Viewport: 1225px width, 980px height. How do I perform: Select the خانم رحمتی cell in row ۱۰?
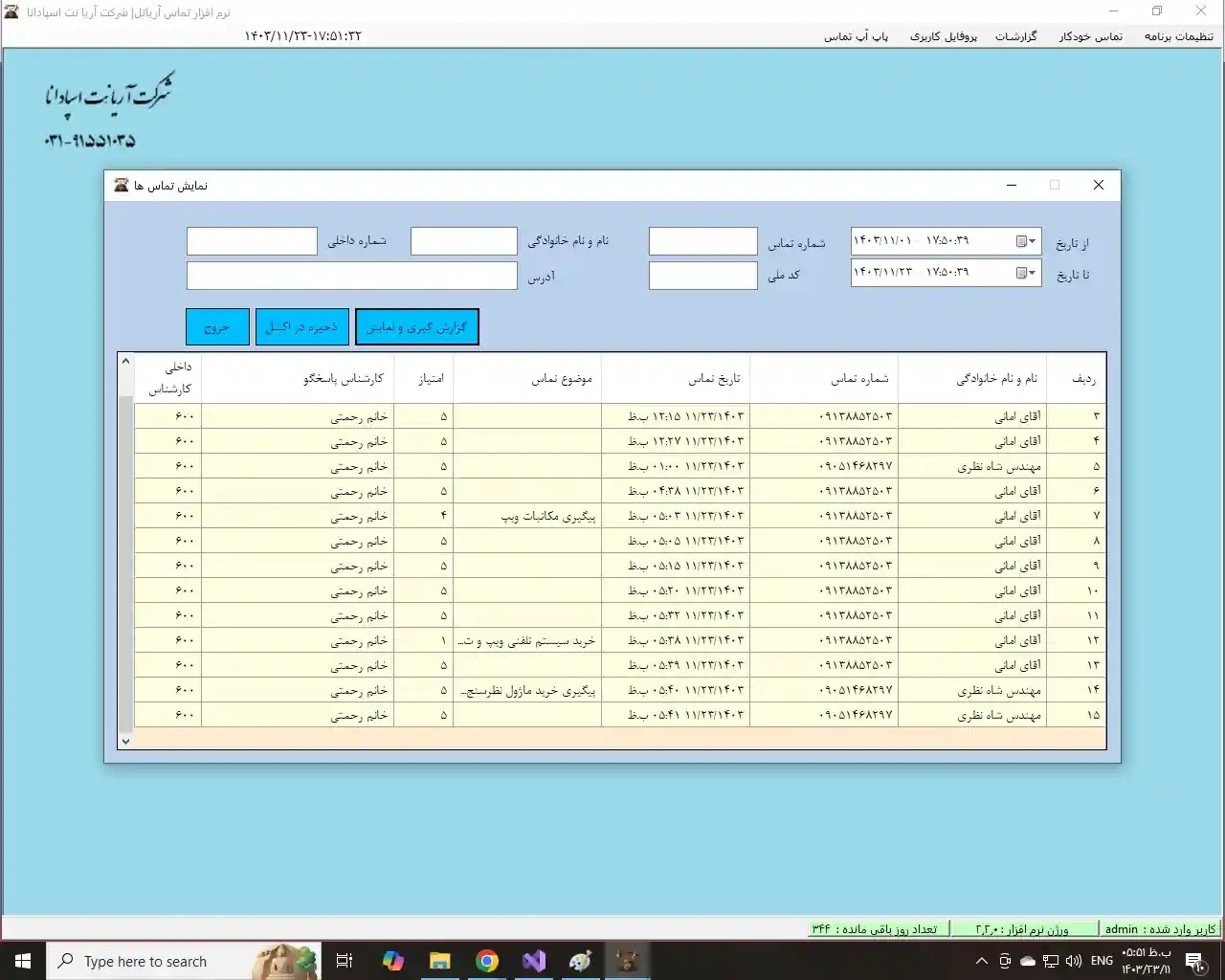click(298, 590)
